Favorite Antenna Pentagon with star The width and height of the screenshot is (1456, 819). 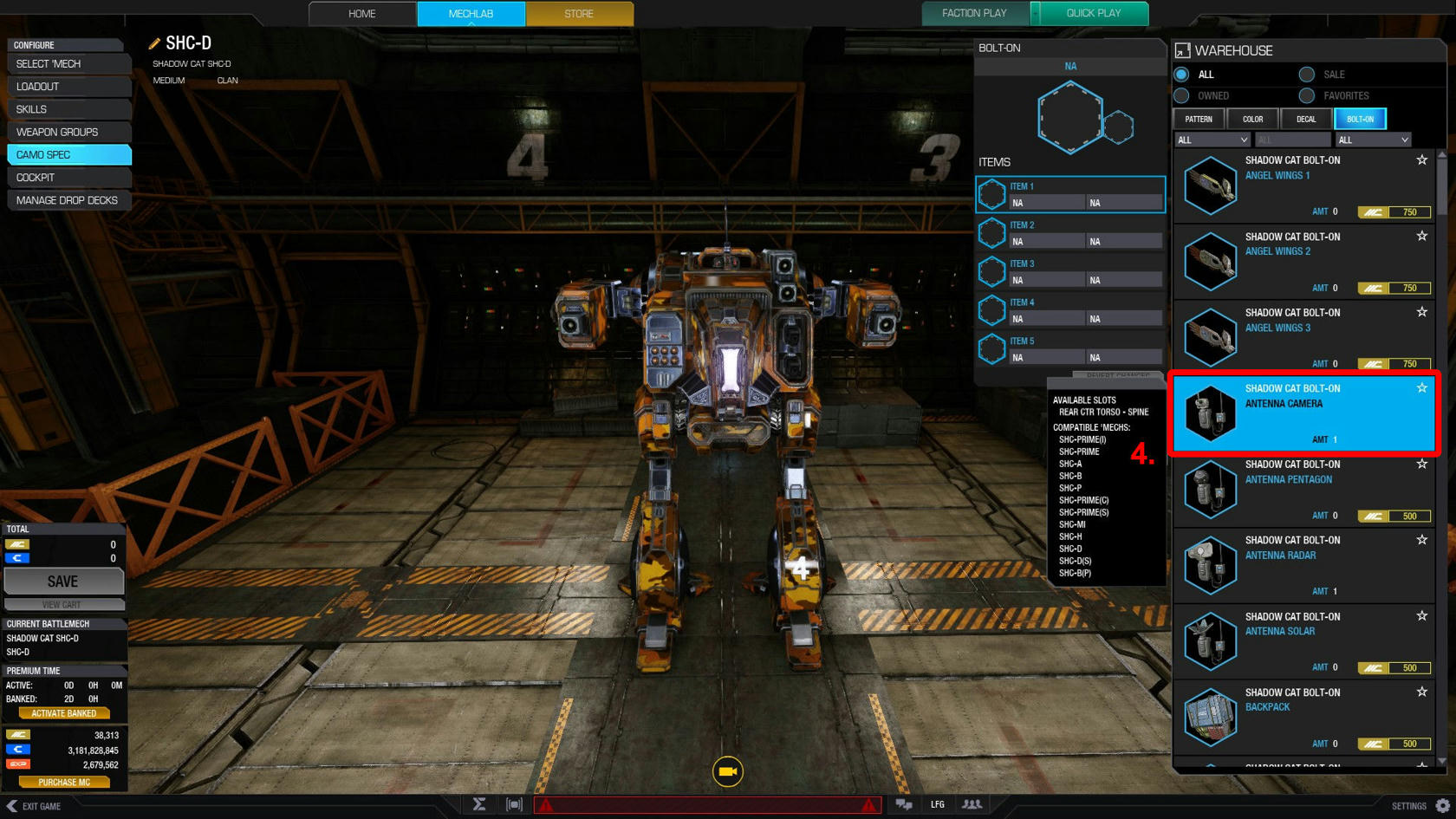pos(1421,464)
